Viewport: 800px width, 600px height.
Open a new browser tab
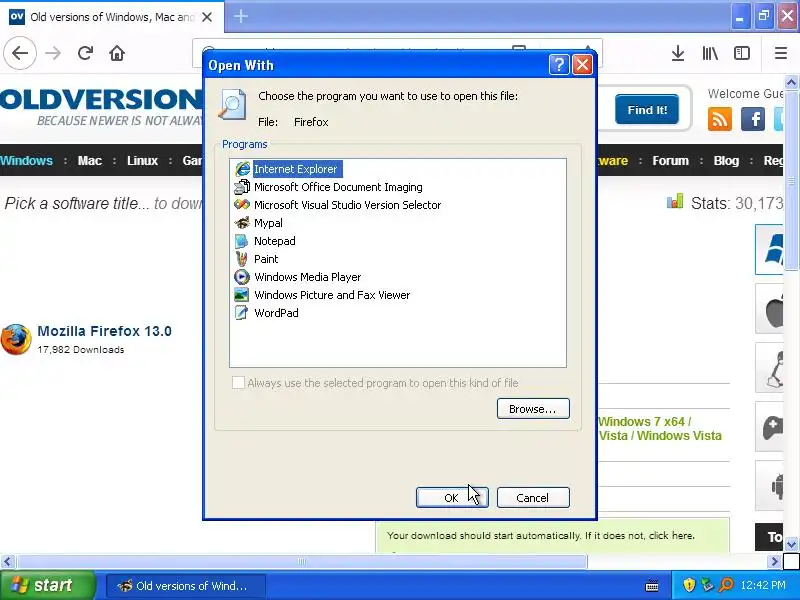241,16
